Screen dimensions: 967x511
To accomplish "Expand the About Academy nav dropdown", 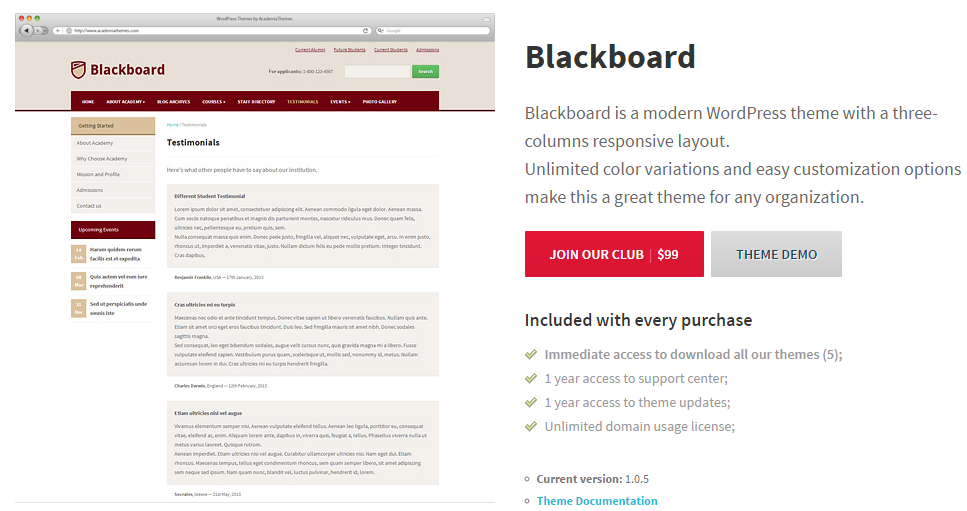I will (x=125, y=102).
